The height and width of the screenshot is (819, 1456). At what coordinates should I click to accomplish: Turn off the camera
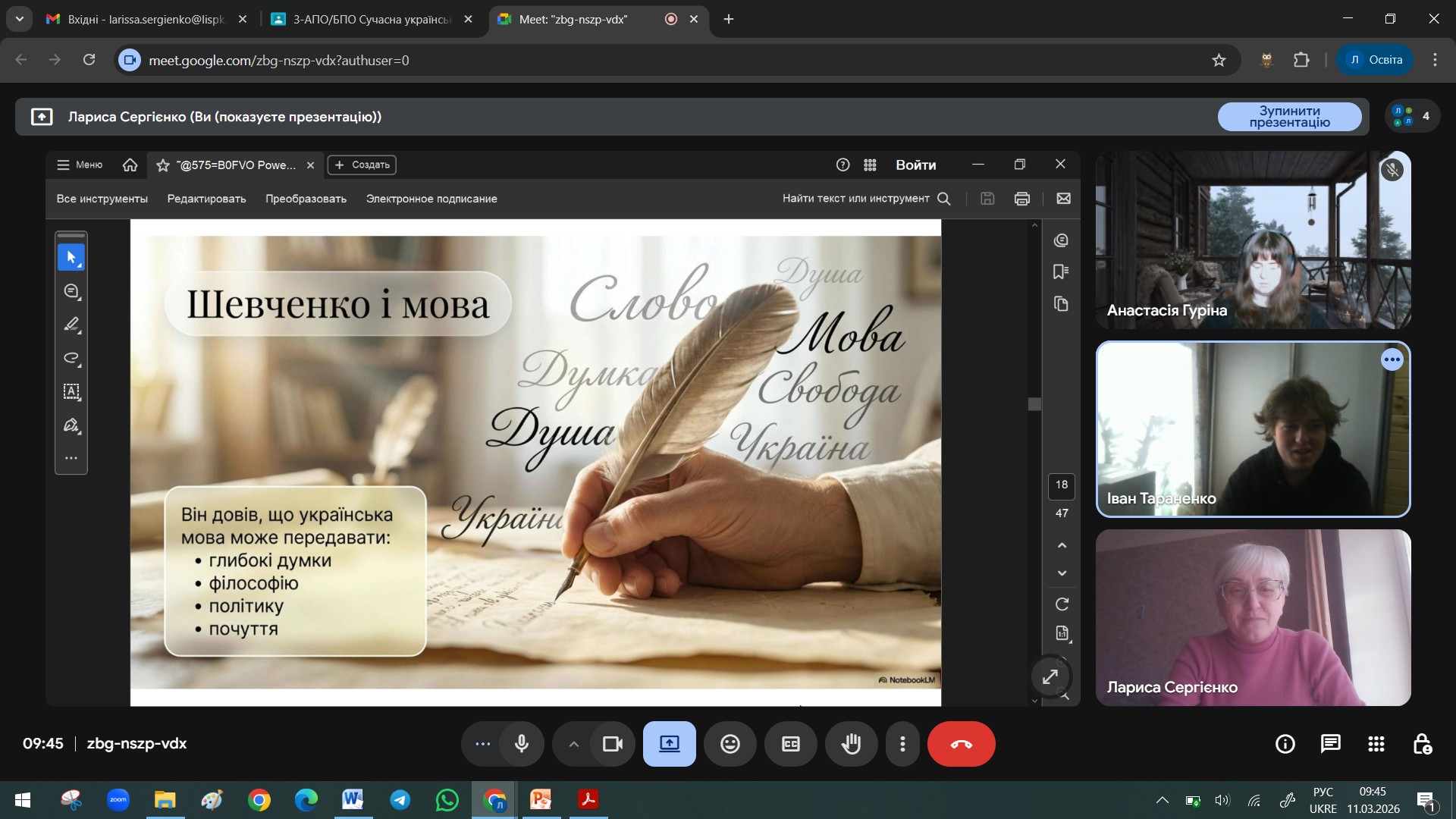tap(612, 744)
